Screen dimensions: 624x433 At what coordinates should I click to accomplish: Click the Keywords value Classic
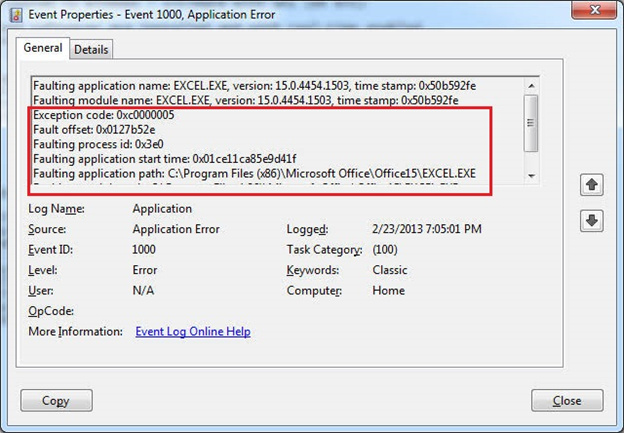coord(390,270)
